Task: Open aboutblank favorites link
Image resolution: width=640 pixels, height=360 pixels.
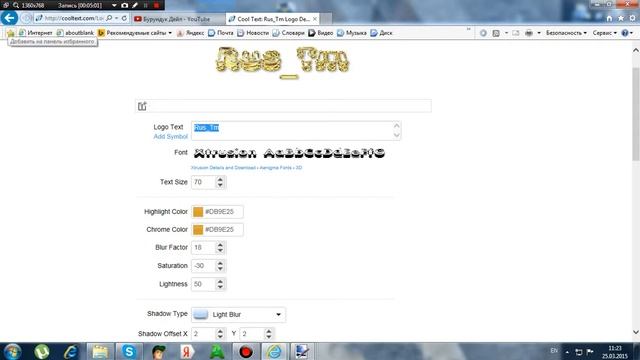Action: pyautogui.click(x=75, y=33)
